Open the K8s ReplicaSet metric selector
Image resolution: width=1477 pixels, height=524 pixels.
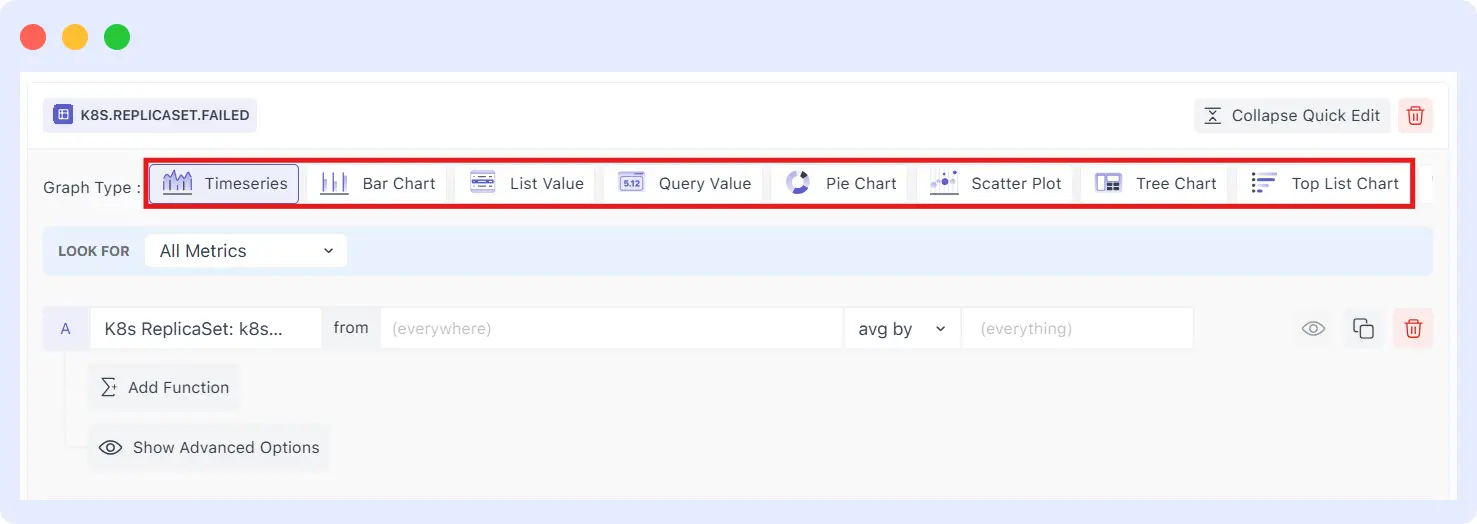tap(205, 328)
